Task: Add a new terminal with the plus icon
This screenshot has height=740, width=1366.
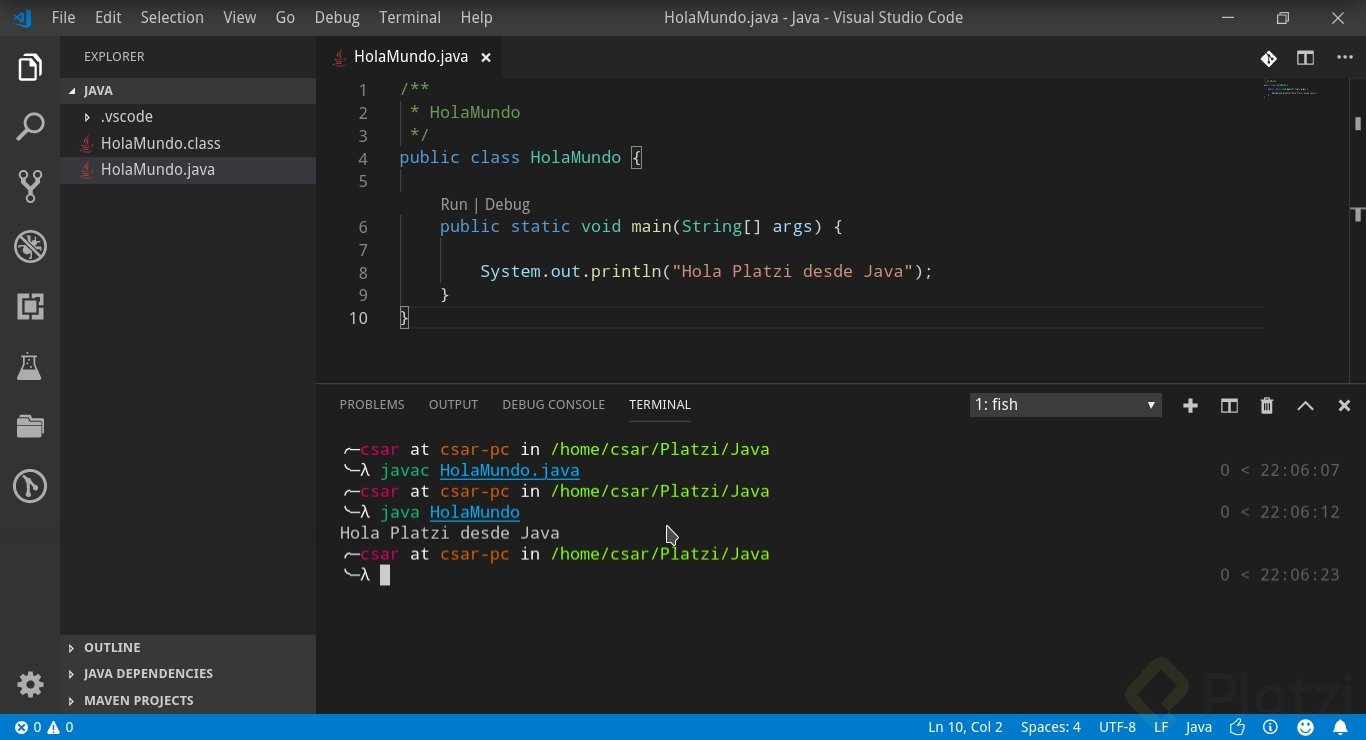Action: (x=1190, y=405)
